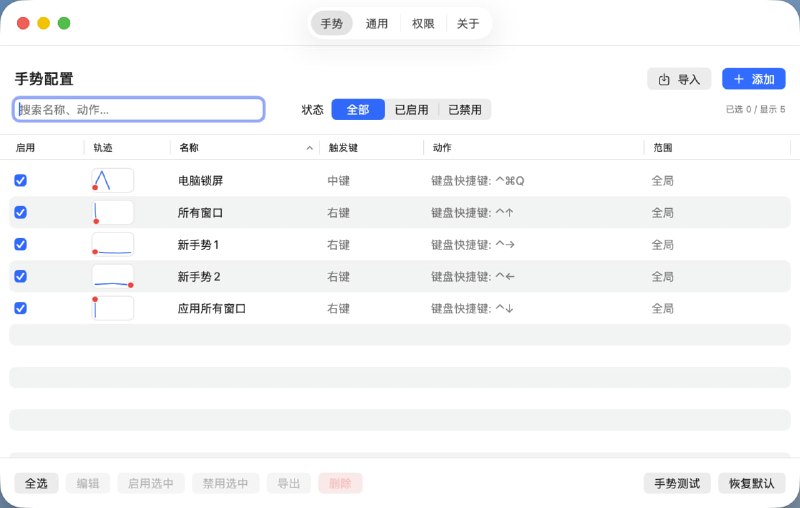Filter by 已禁用 status

pos(464,110)
